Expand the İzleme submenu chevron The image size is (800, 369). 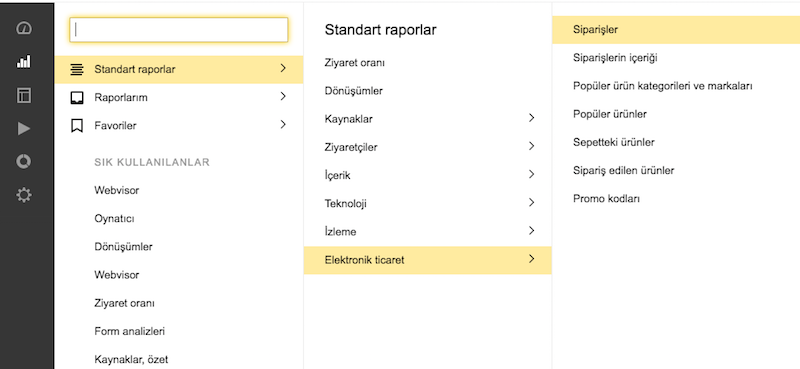pyautogui.click(x=532, y=231)
